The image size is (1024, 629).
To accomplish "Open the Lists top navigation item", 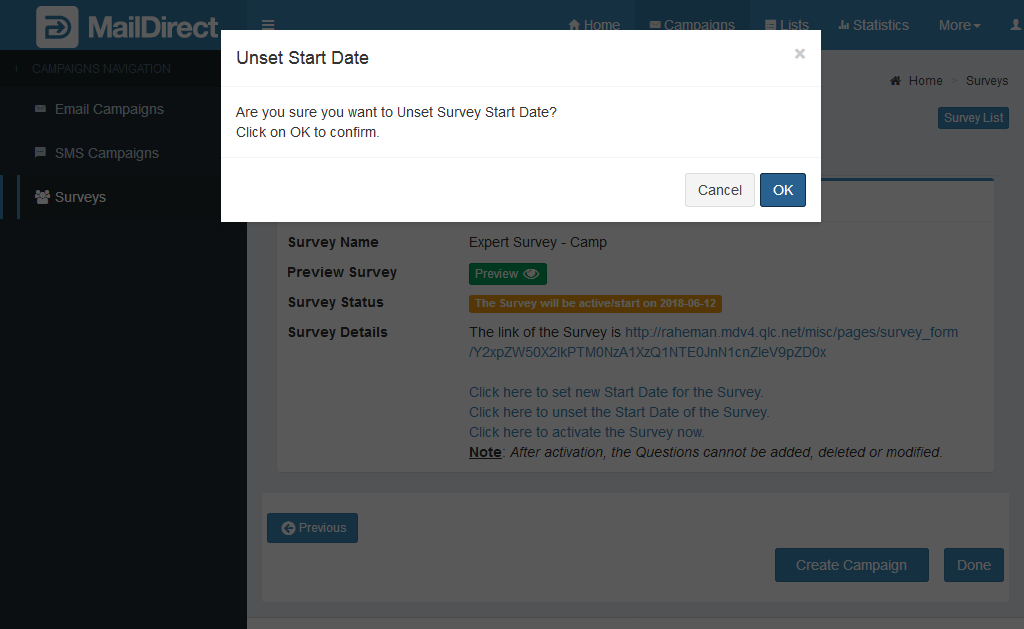I will click(787, 25).
